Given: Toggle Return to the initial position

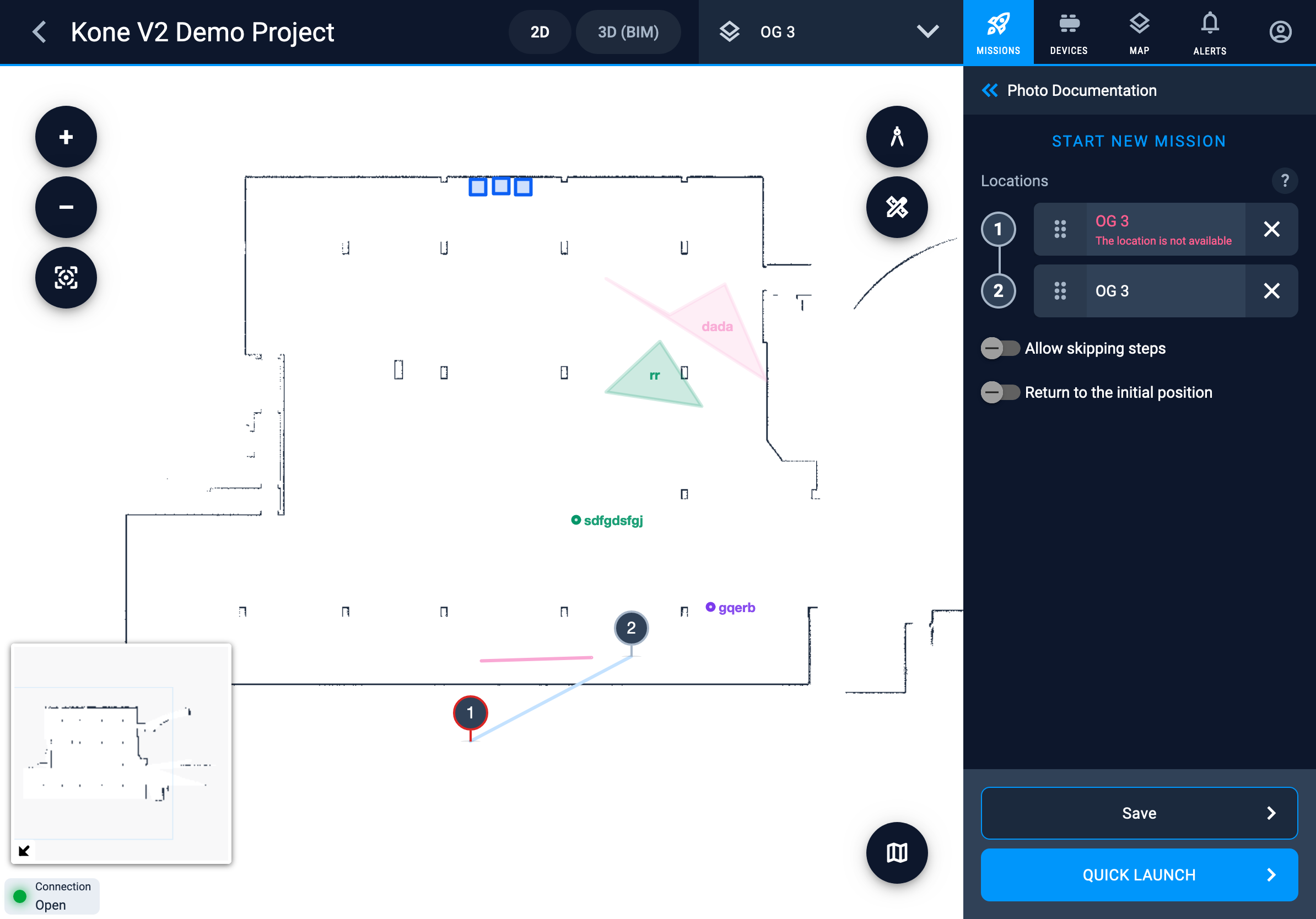Looking at the screenshot, I should tap(1000, 392).
